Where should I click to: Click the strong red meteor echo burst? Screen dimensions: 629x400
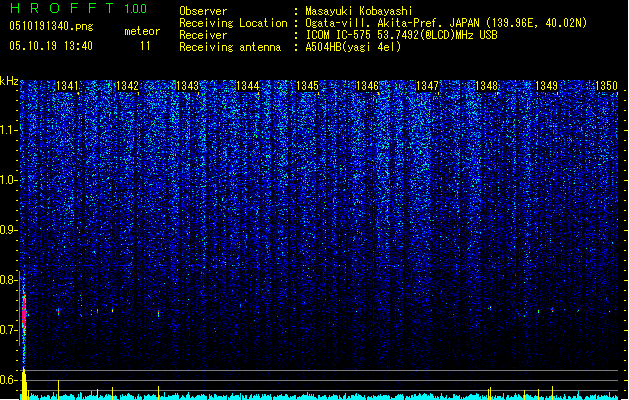click(x=24, y=312)
